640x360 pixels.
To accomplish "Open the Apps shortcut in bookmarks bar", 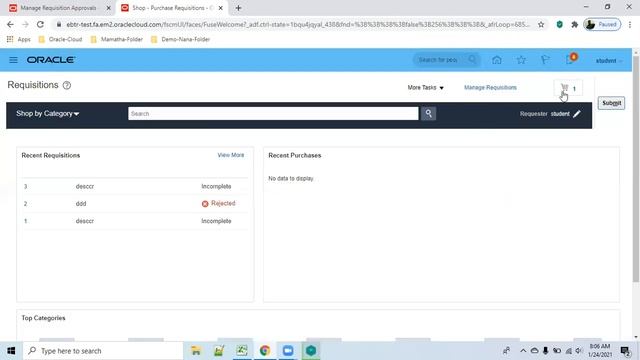I will (x=19, y=40).
